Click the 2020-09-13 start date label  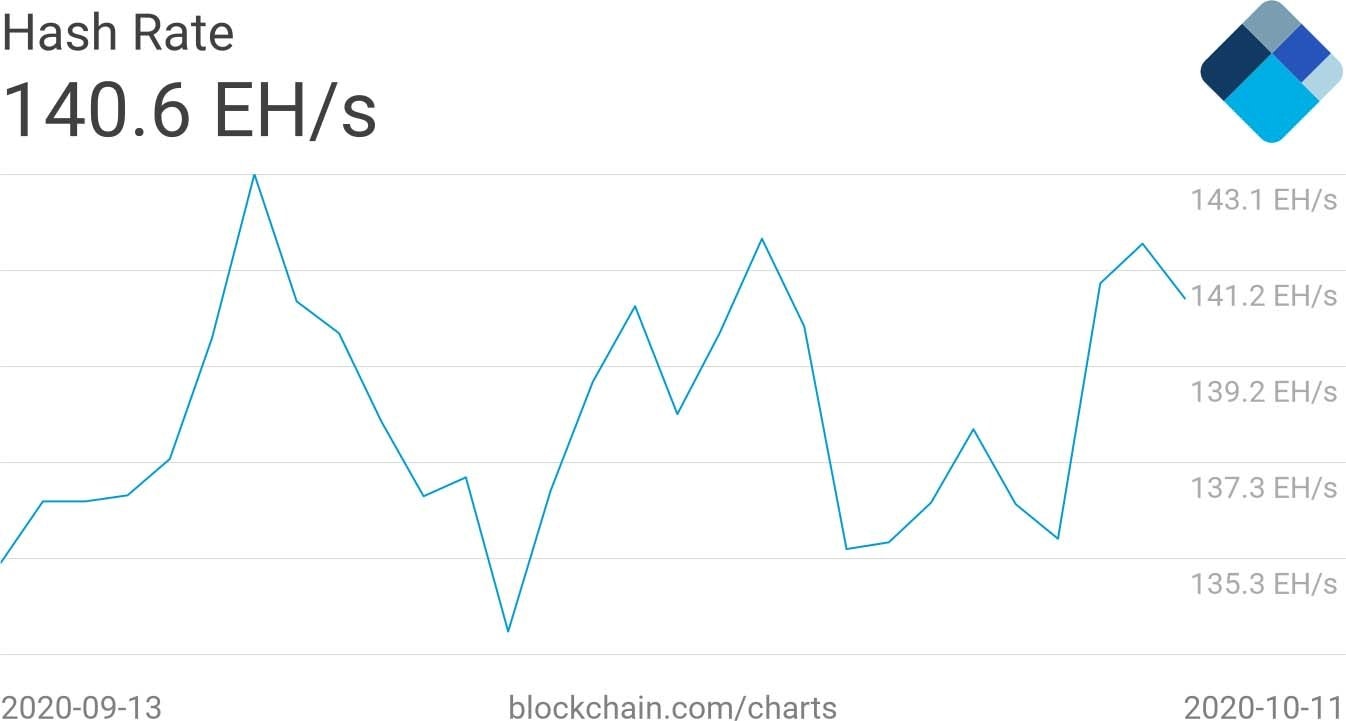pos(82,707)
